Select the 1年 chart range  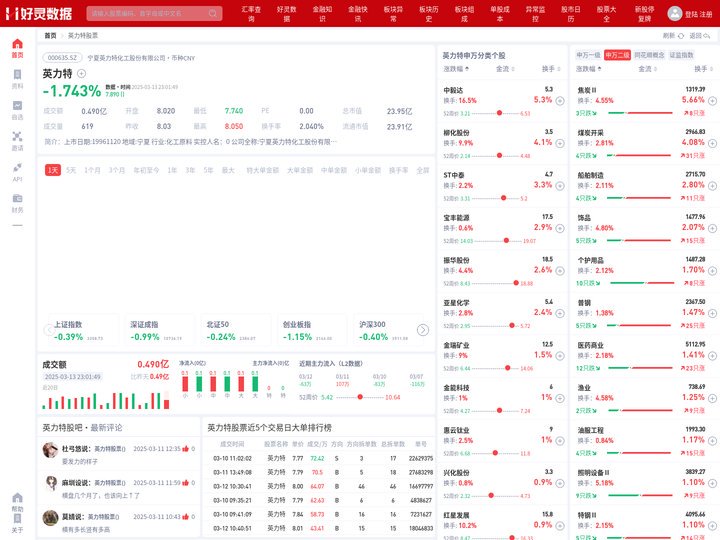172,170
